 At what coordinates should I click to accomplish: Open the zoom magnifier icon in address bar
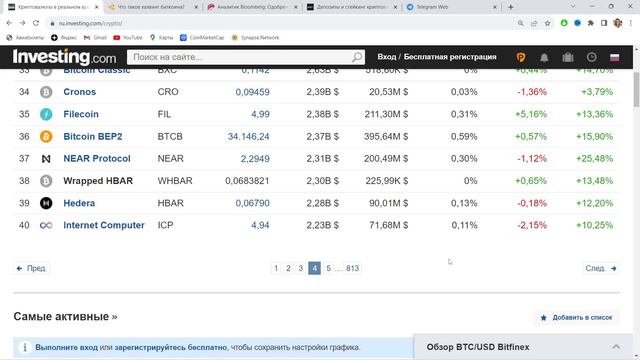pyautogui.click(x=520, y=23)
